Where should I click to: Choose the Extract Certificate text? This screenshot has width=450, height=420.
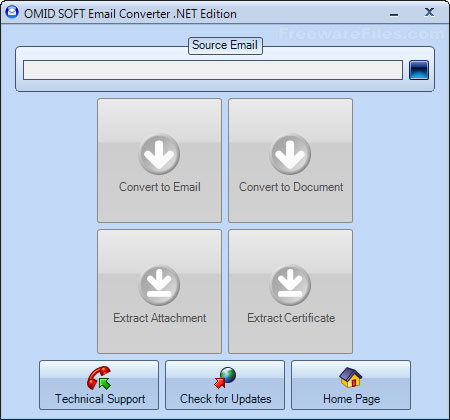click(x=291, y=318)
